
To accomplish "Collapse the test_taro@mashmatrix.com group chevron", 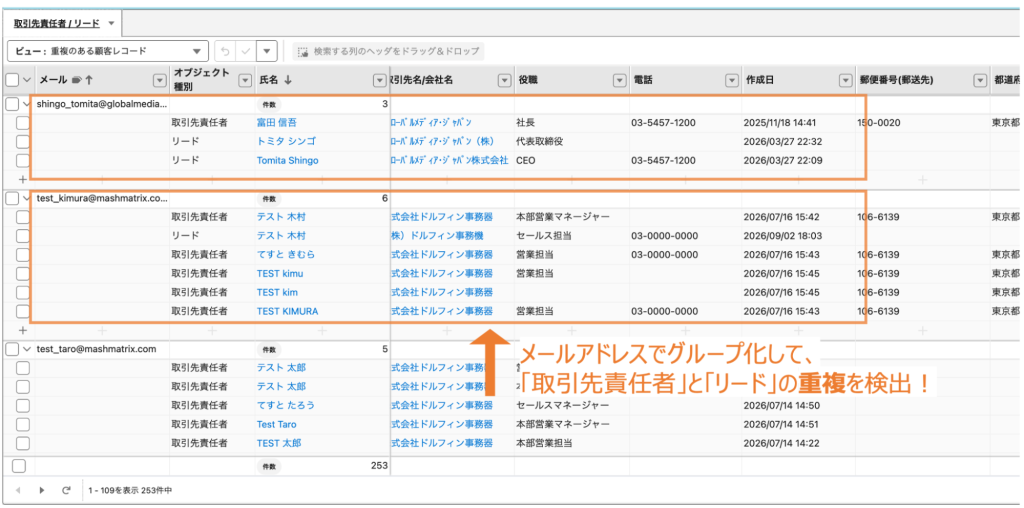I will 27,349.
